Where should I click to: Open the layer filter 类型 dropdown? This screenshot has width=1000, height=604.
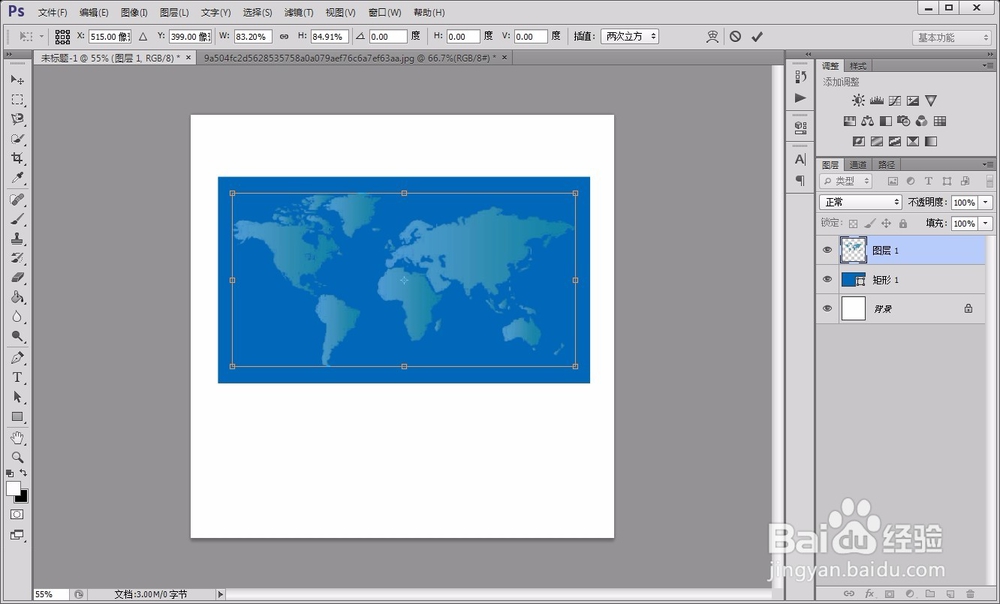point(846,181)
